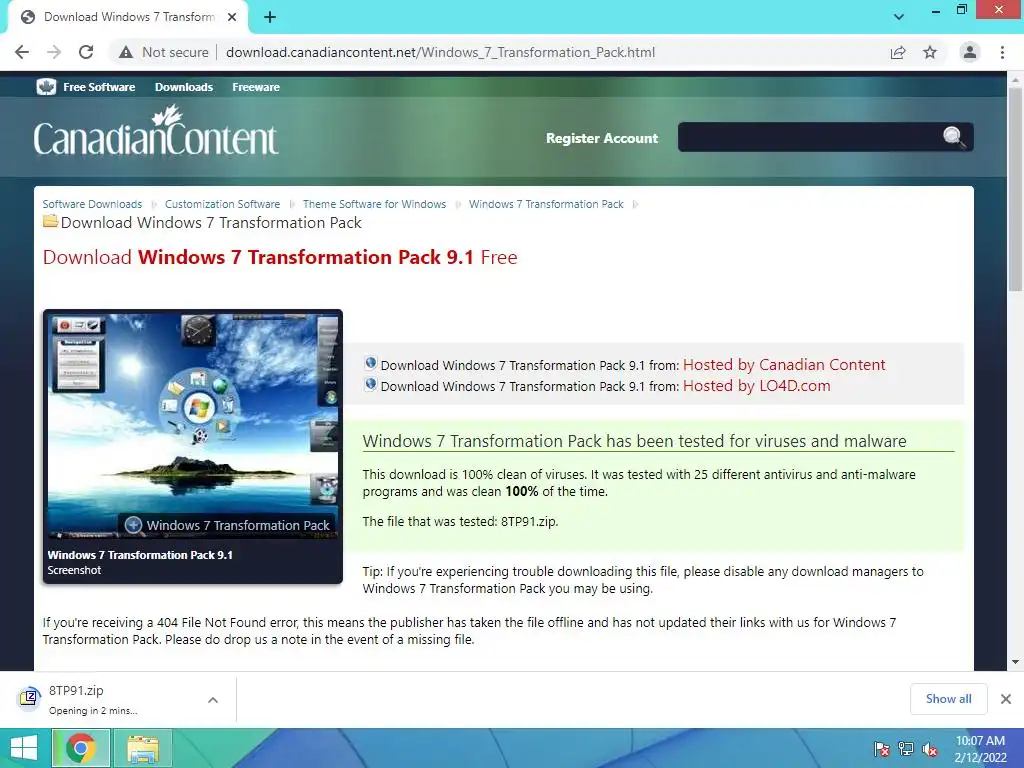The width and height of the screenshot is (1024, 768).
Task: Click the page vertical scrollbar thumb
Action: pos(1015,189)
